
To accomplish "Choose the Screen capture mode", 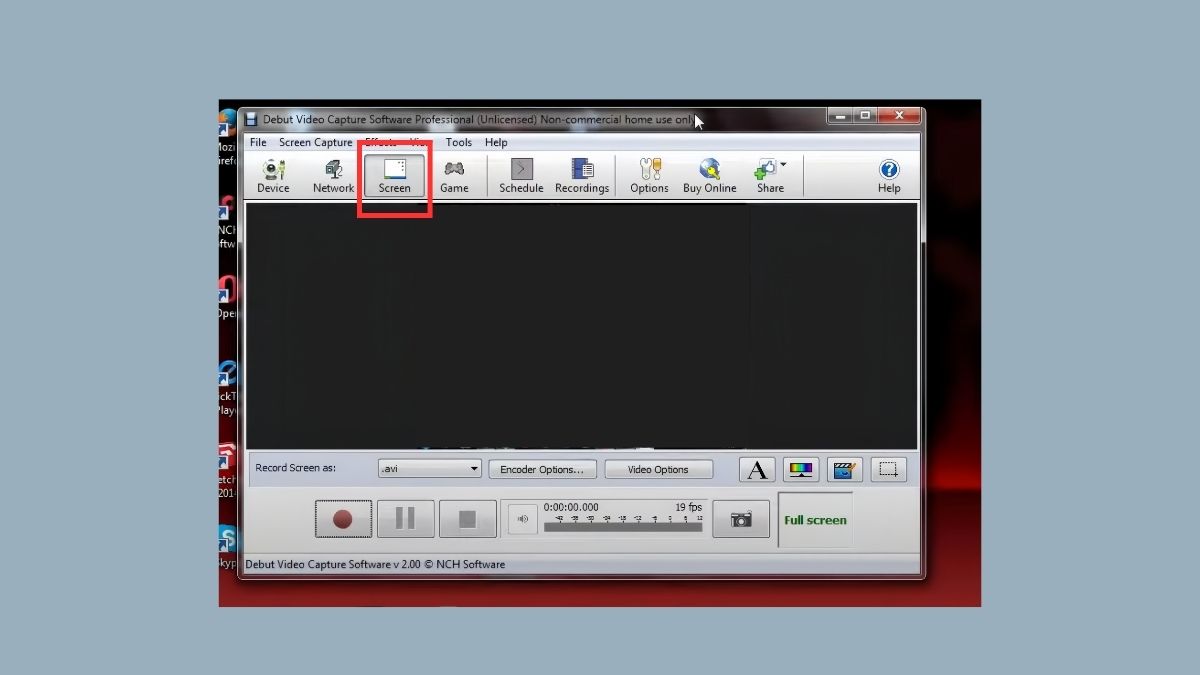I will pyautogui.click(x=394, y=175).
